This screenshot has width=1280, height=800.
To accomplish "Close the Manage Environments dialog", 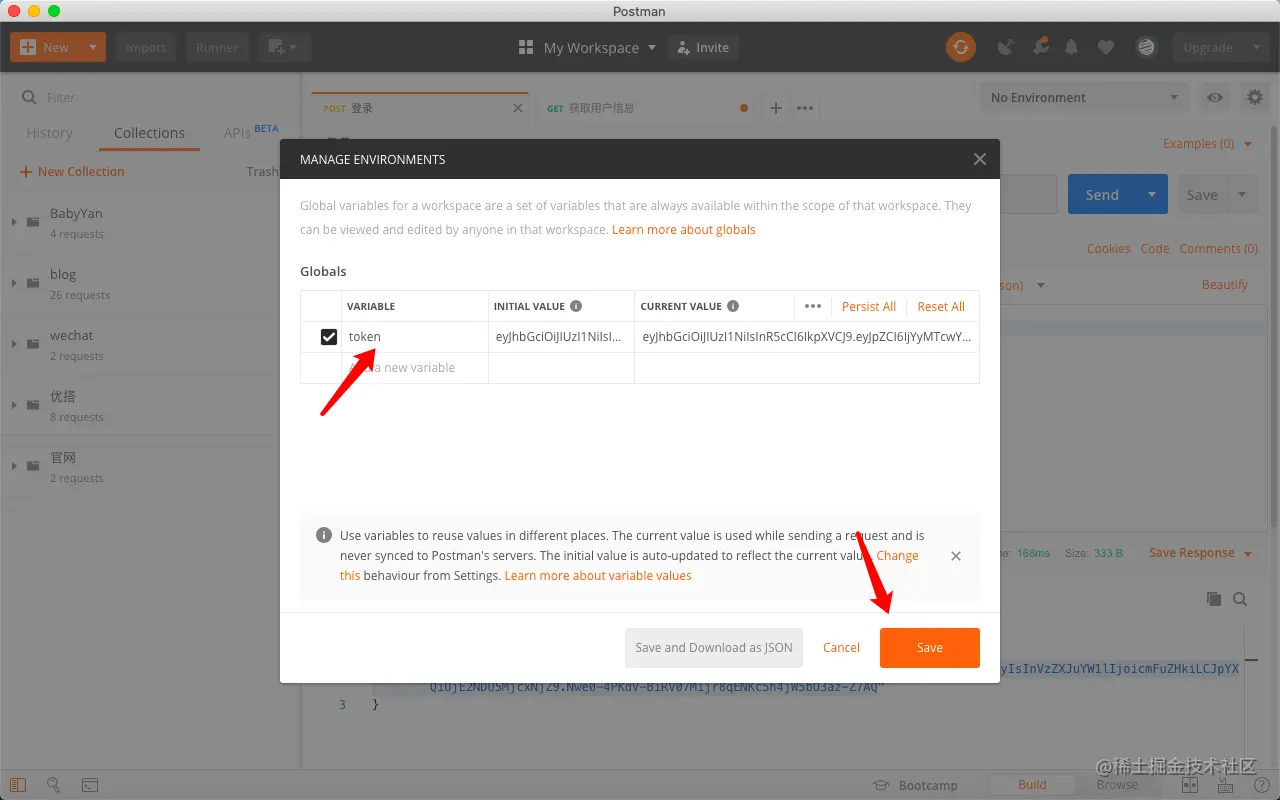I will coord(980,159).
